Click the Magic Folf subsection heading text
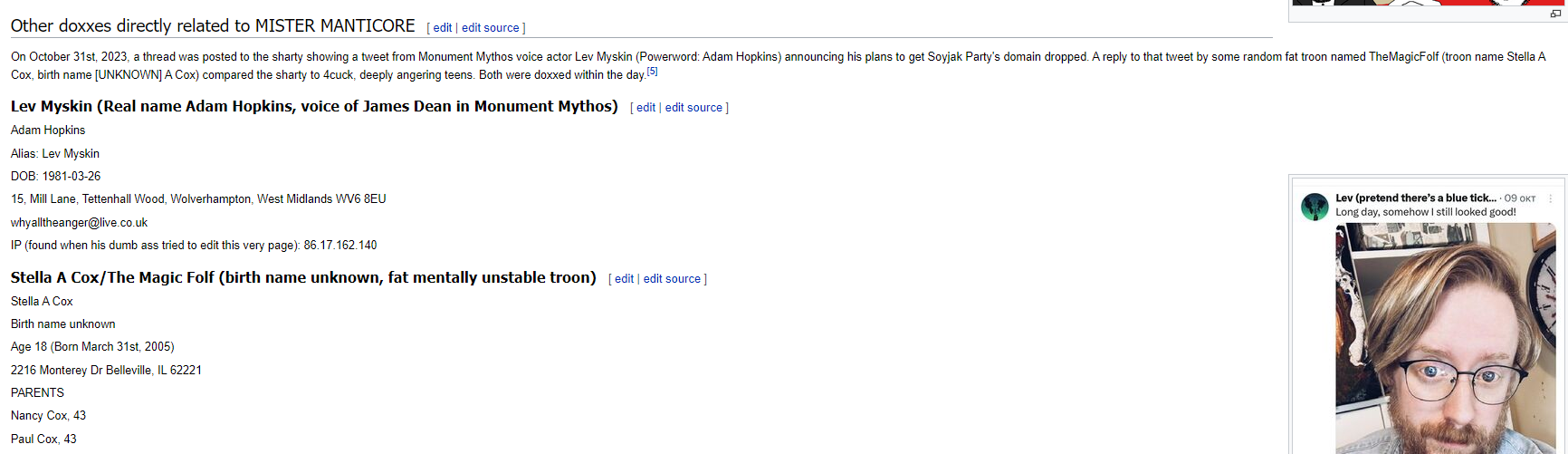The height and width of the screenshot is (454, 1568). pos(303,278)
